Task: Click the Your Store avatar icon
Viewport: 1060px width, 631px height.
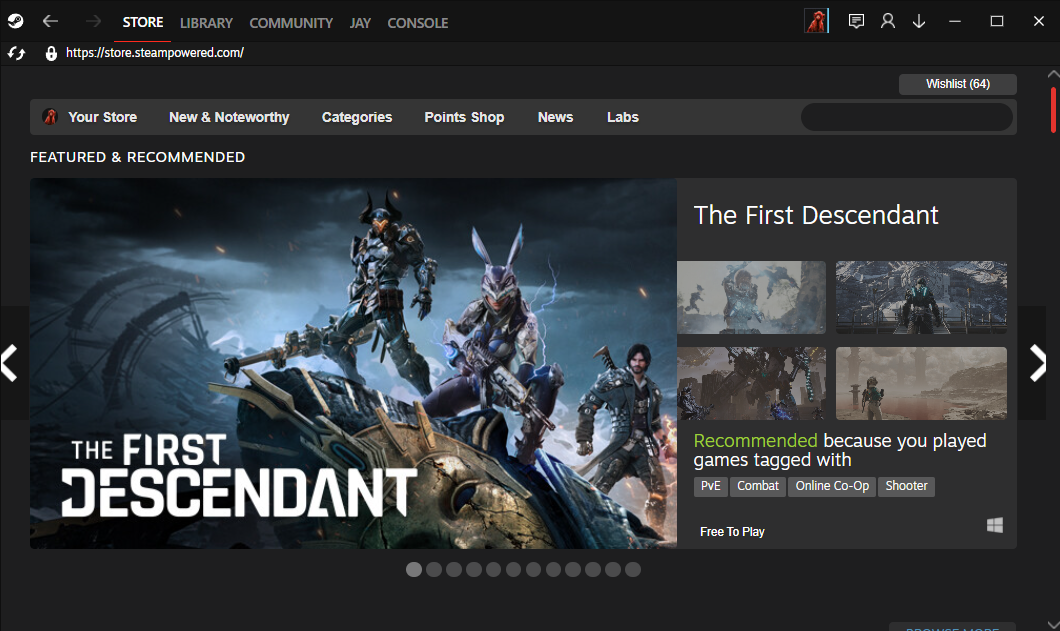Action: click(x=50, y=117)
